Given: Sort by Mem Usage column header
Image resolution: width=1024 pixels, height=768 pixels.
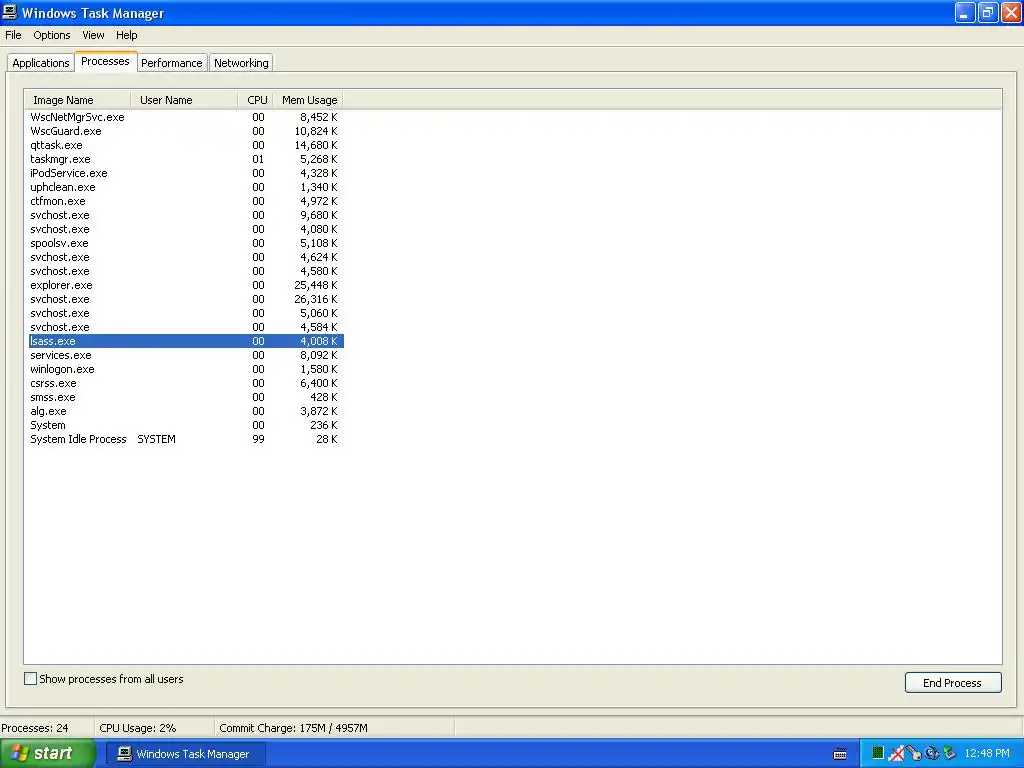Looking at the screenshot, I should click(x=308, y=100).
